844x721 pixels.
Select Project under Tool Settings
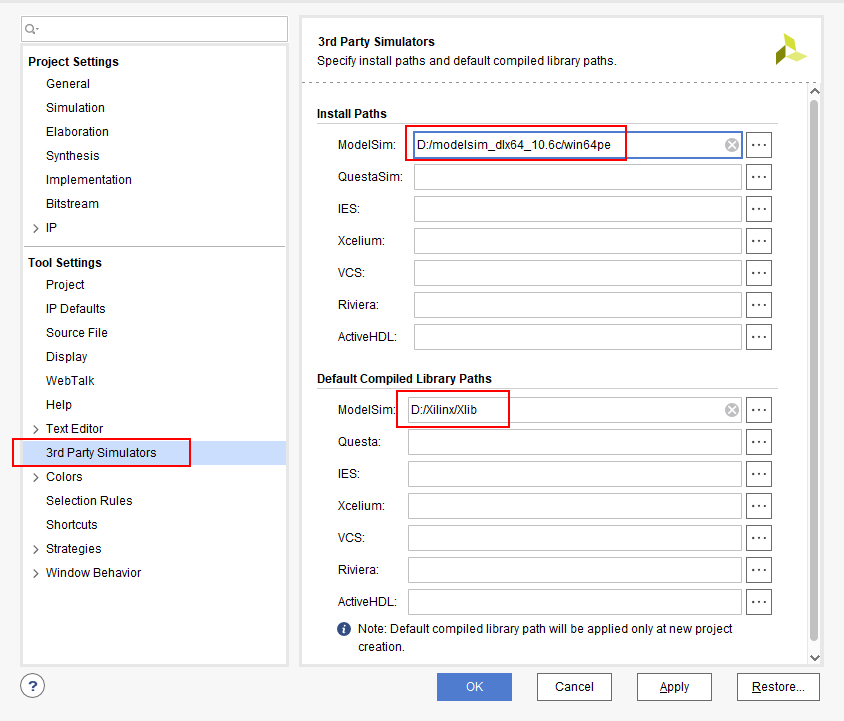(x=65, y=285)
